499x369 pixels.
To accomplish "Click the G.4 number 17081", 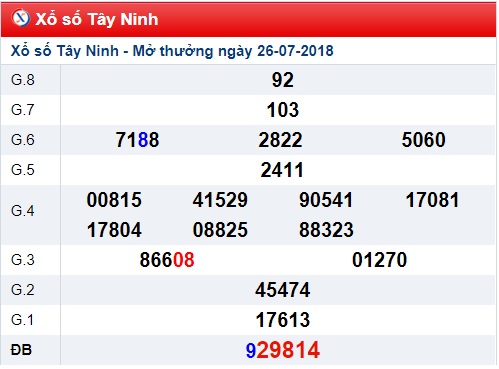I will pos(432,200).
